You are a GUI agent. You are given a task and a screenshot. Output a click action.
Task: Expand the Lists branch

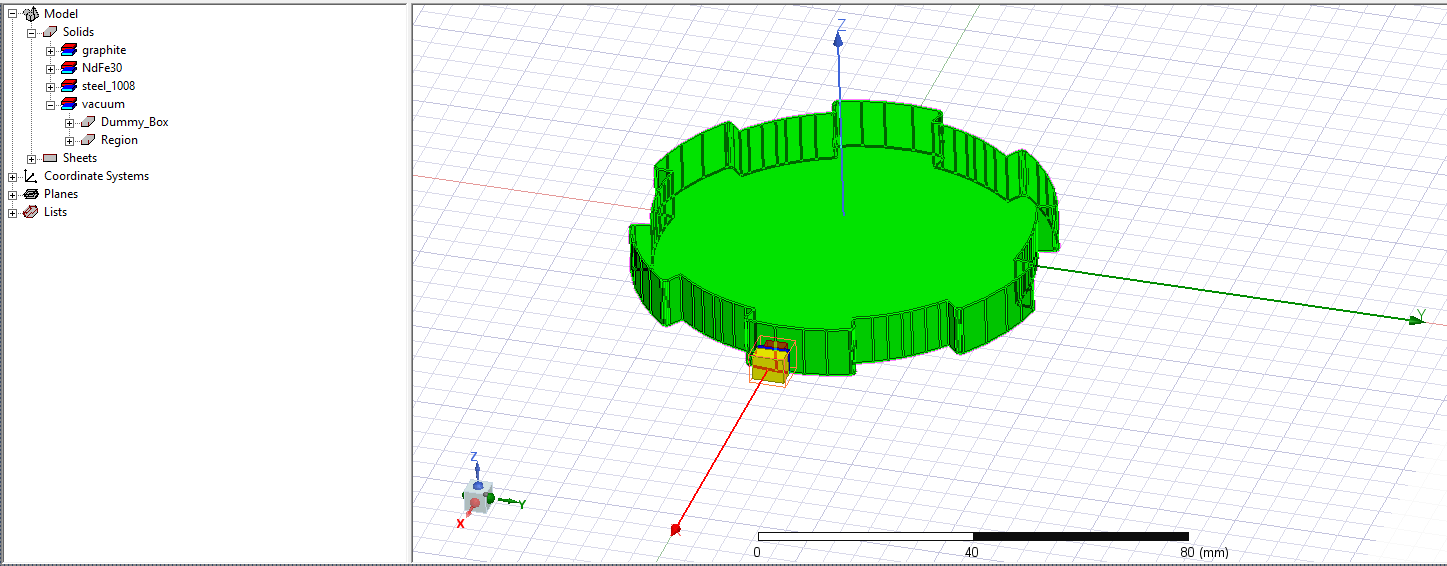[x=13, y=212]
